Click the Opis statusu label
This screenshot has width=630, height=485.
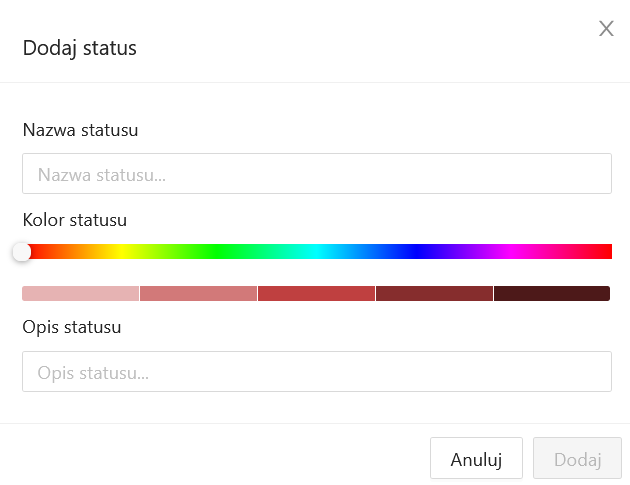71,327
